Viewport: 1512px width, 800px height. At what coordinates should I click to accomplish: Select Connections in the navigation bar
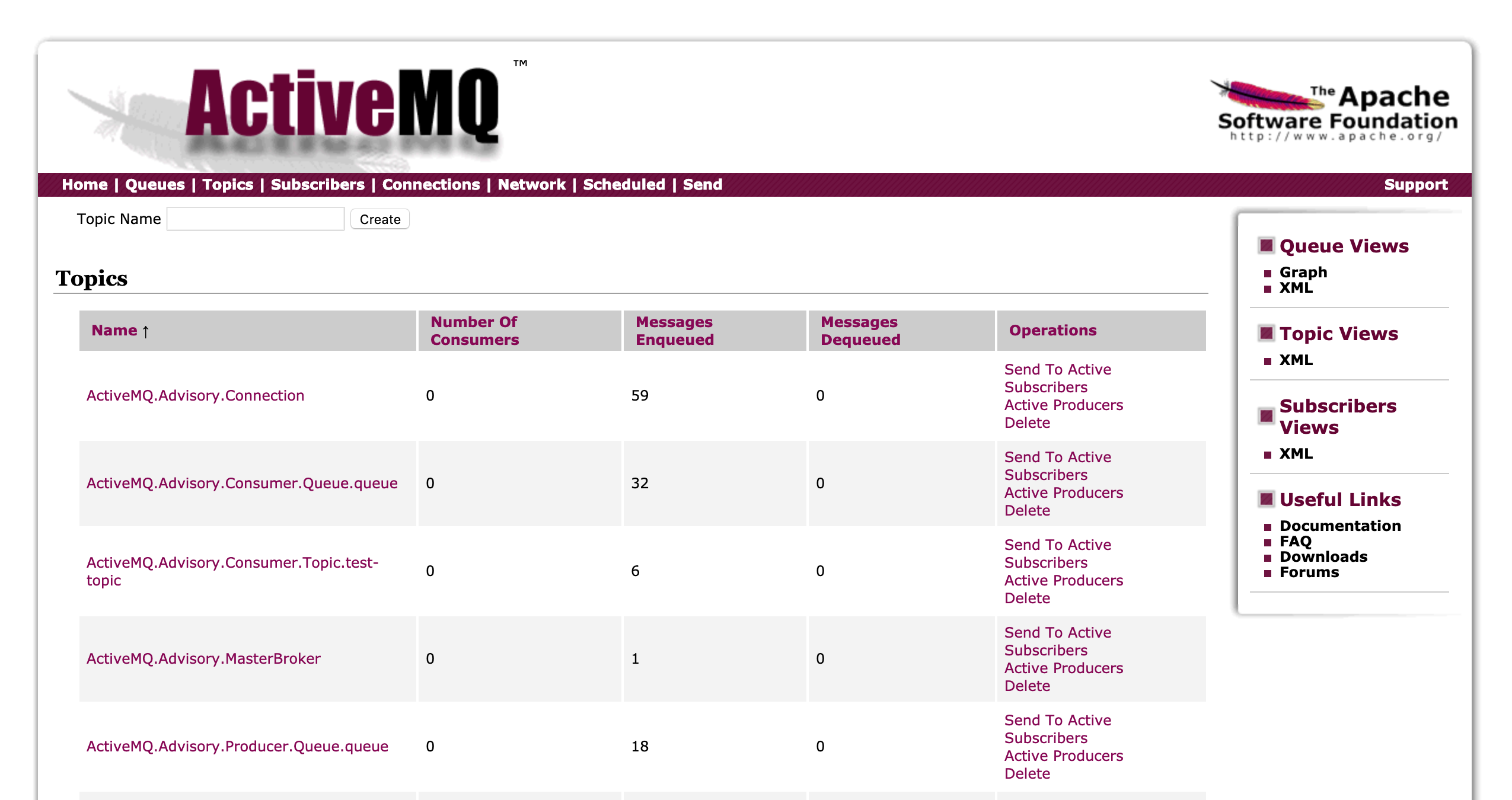point(431,184)
